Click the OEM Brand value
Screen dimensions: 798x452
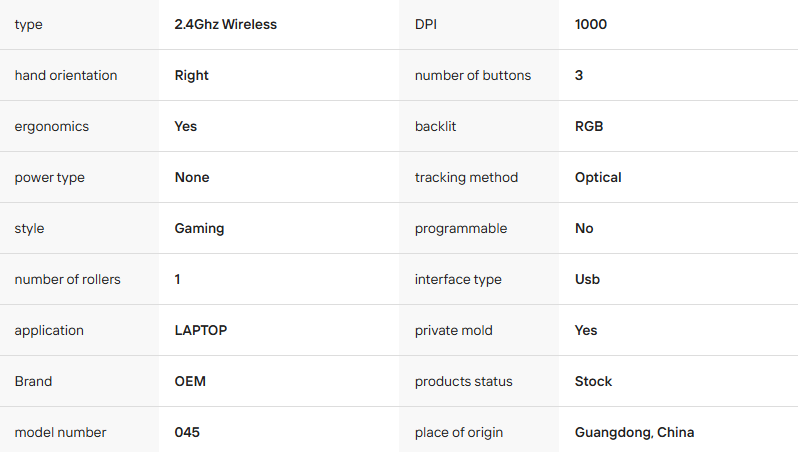click(x=190, y=381)
